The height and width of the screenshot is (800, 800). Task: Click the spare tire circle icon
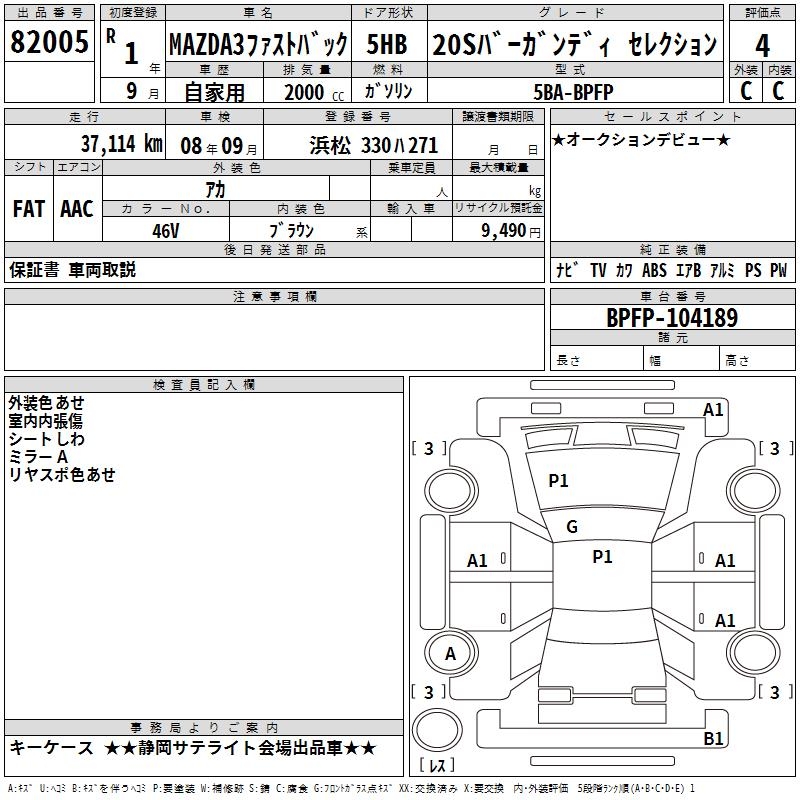tap(437, 730)
